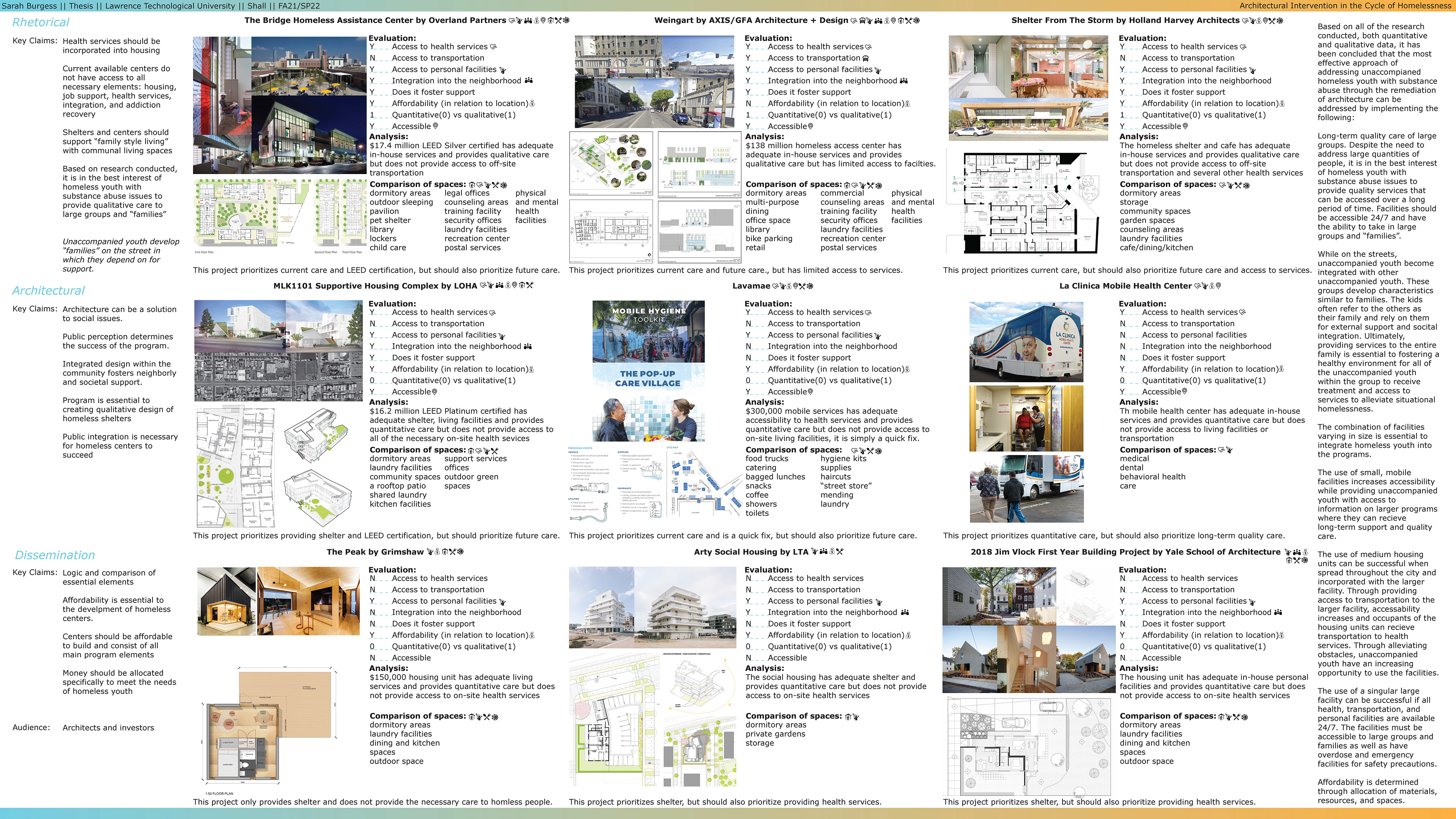Screen dimensions: 1456x819
Task: Open the Mobile Hygiene Toolkit image
Action: pyautogui.click(x=648, y=331)
